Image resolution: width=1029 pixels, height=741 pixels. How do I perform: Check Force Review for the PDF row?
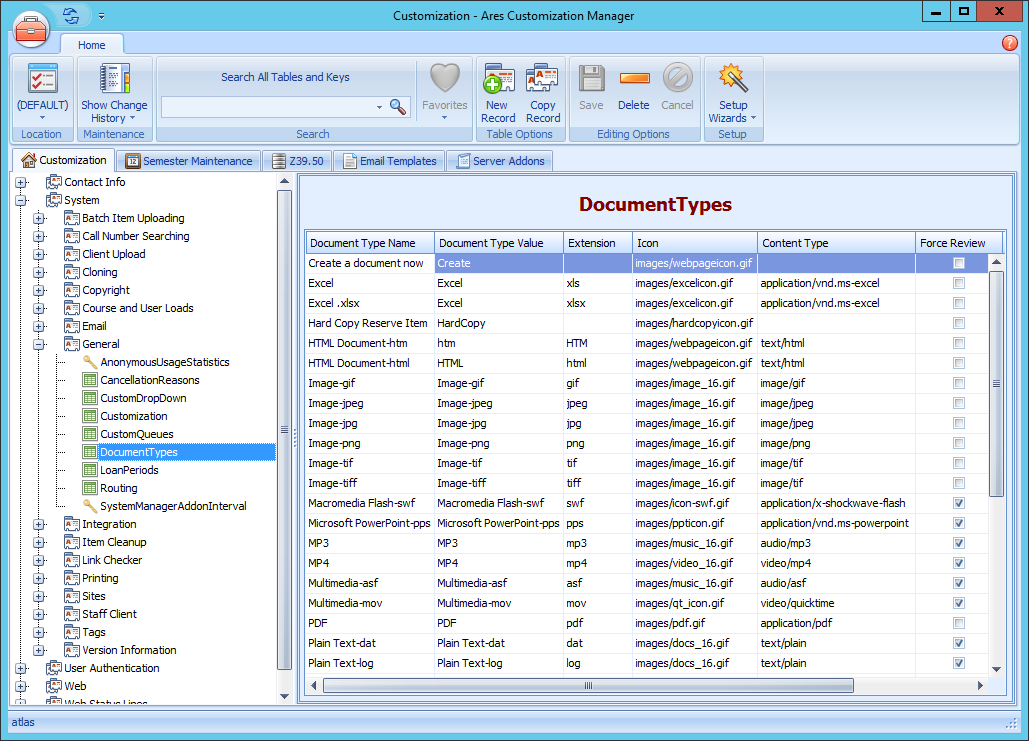(958, 623)
